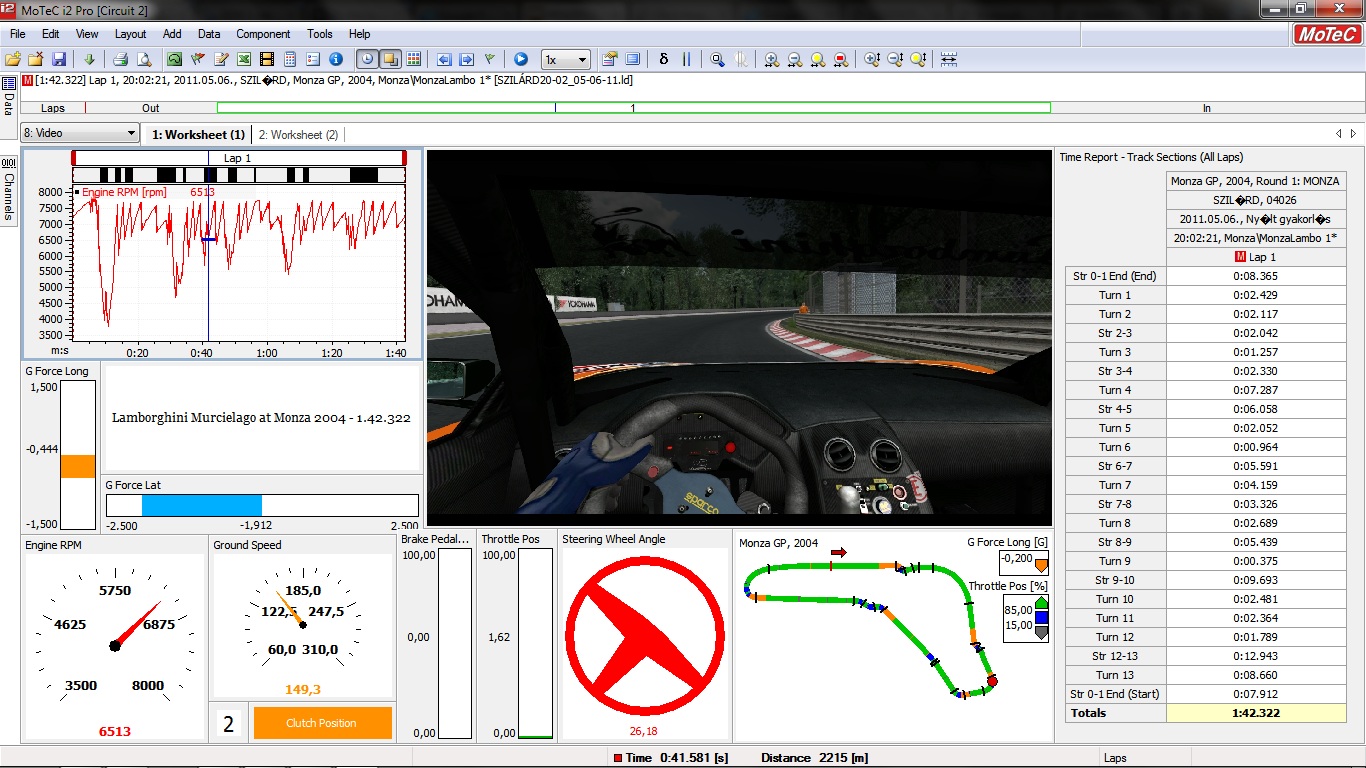Open the Help menu
1366x768 pixels.
point(359,34)
